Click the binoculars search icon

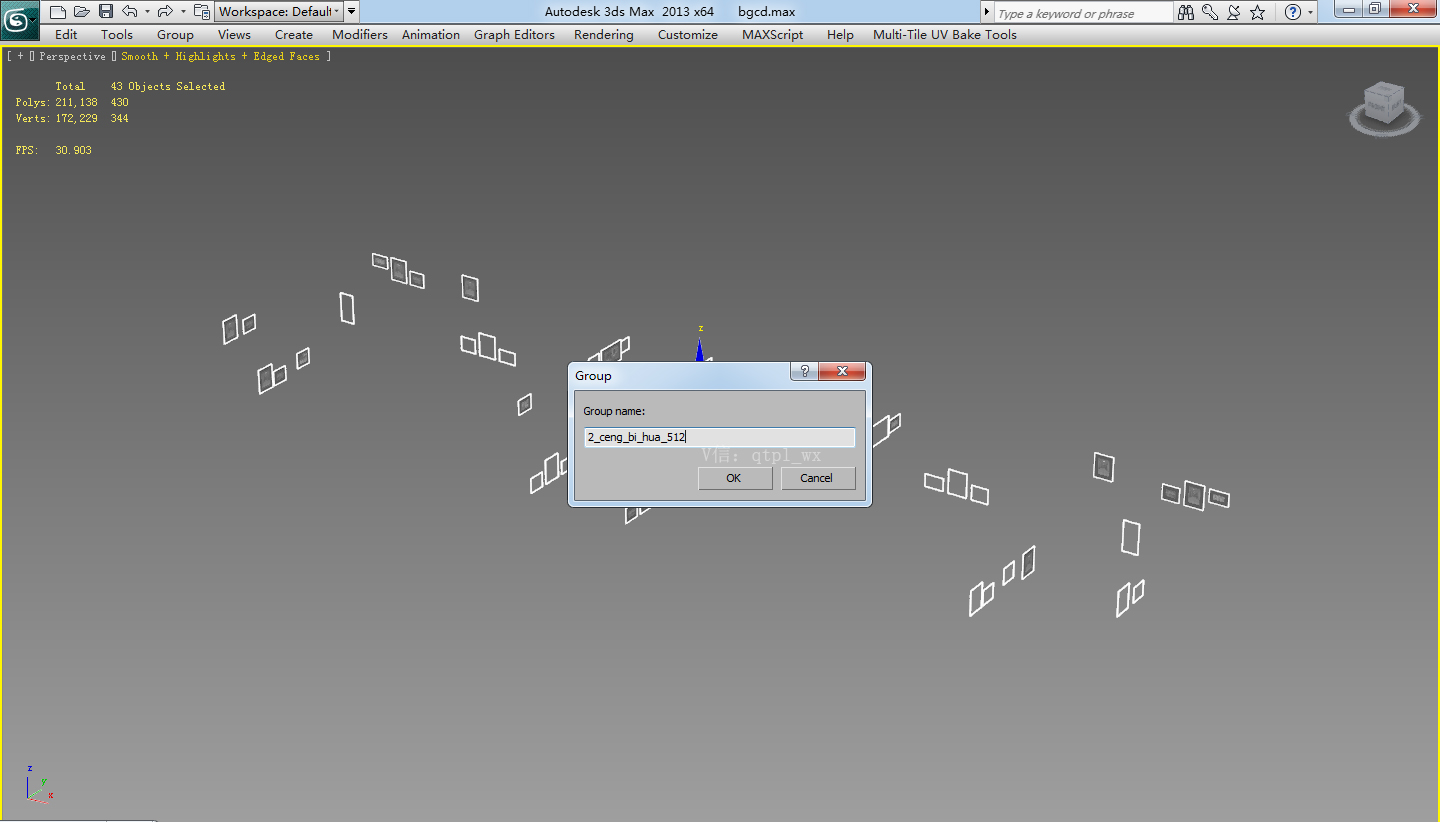coord(1186,13)
